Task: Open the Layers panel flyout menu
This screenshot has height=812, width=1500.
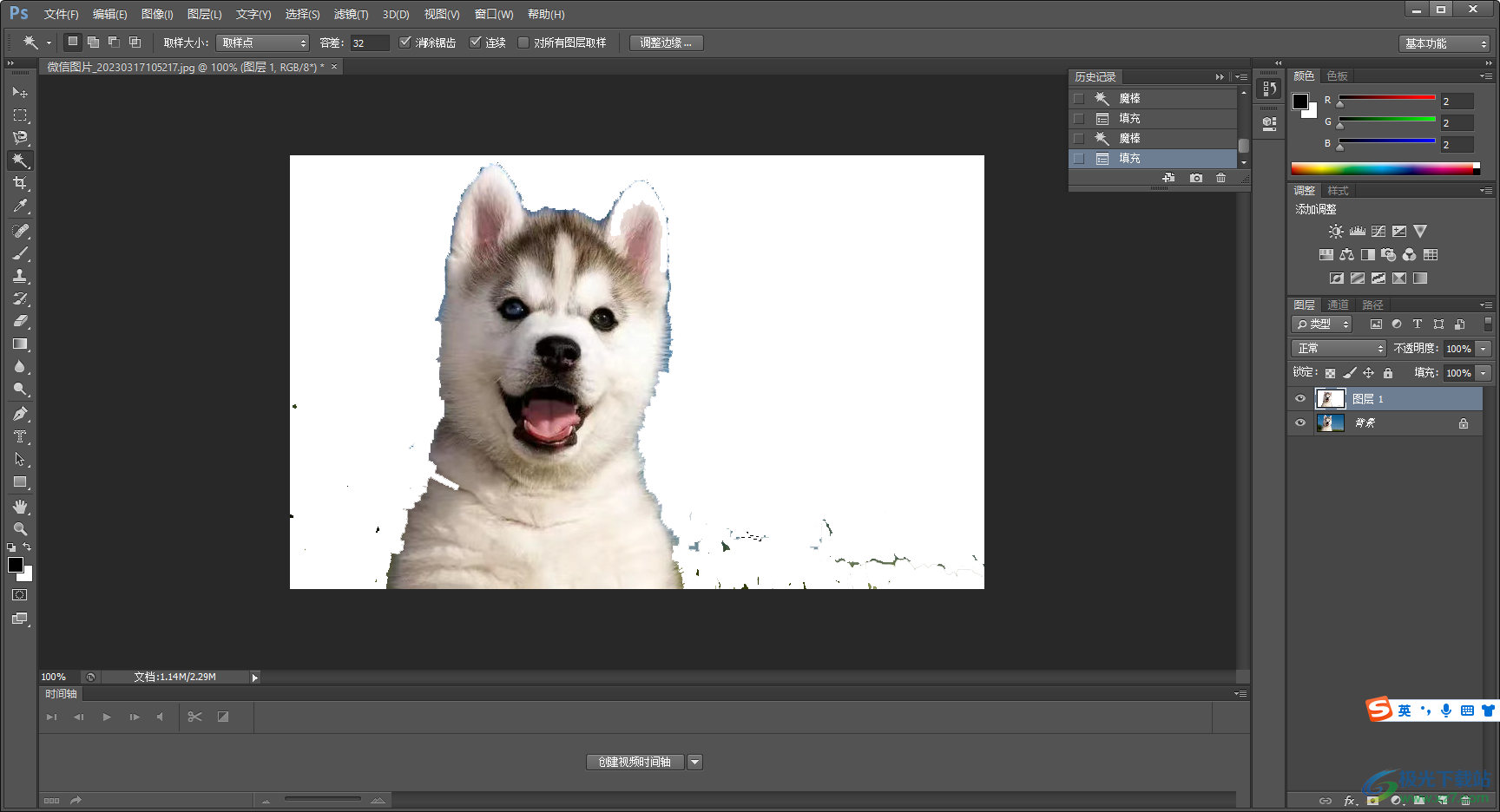Action: click(1486, 304)
